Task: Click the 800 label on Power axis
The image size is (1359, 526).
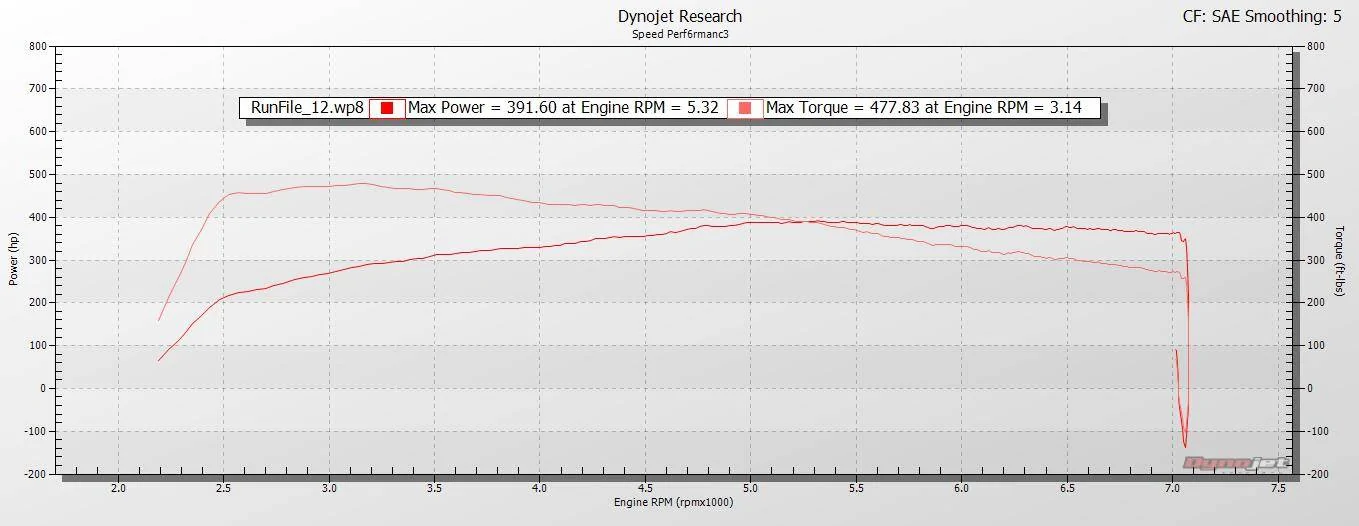Action: 38,46
